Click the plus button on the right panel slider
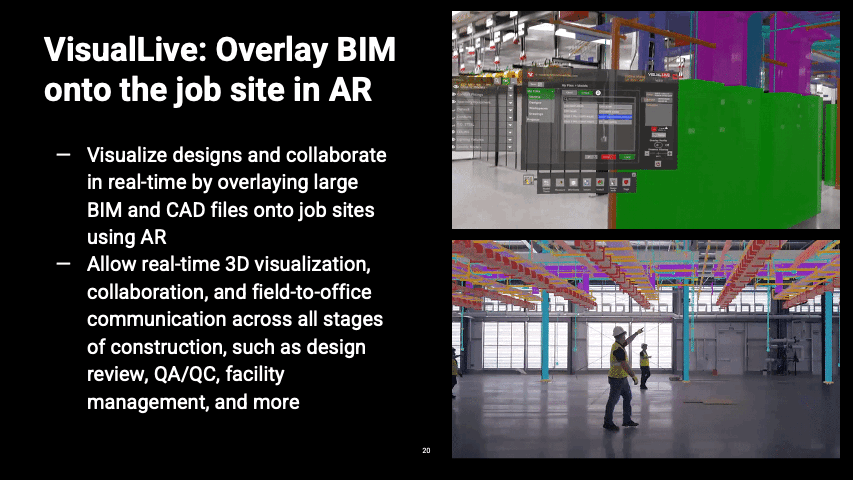This screenshot has width=853, height=480. tap(669, 153)
